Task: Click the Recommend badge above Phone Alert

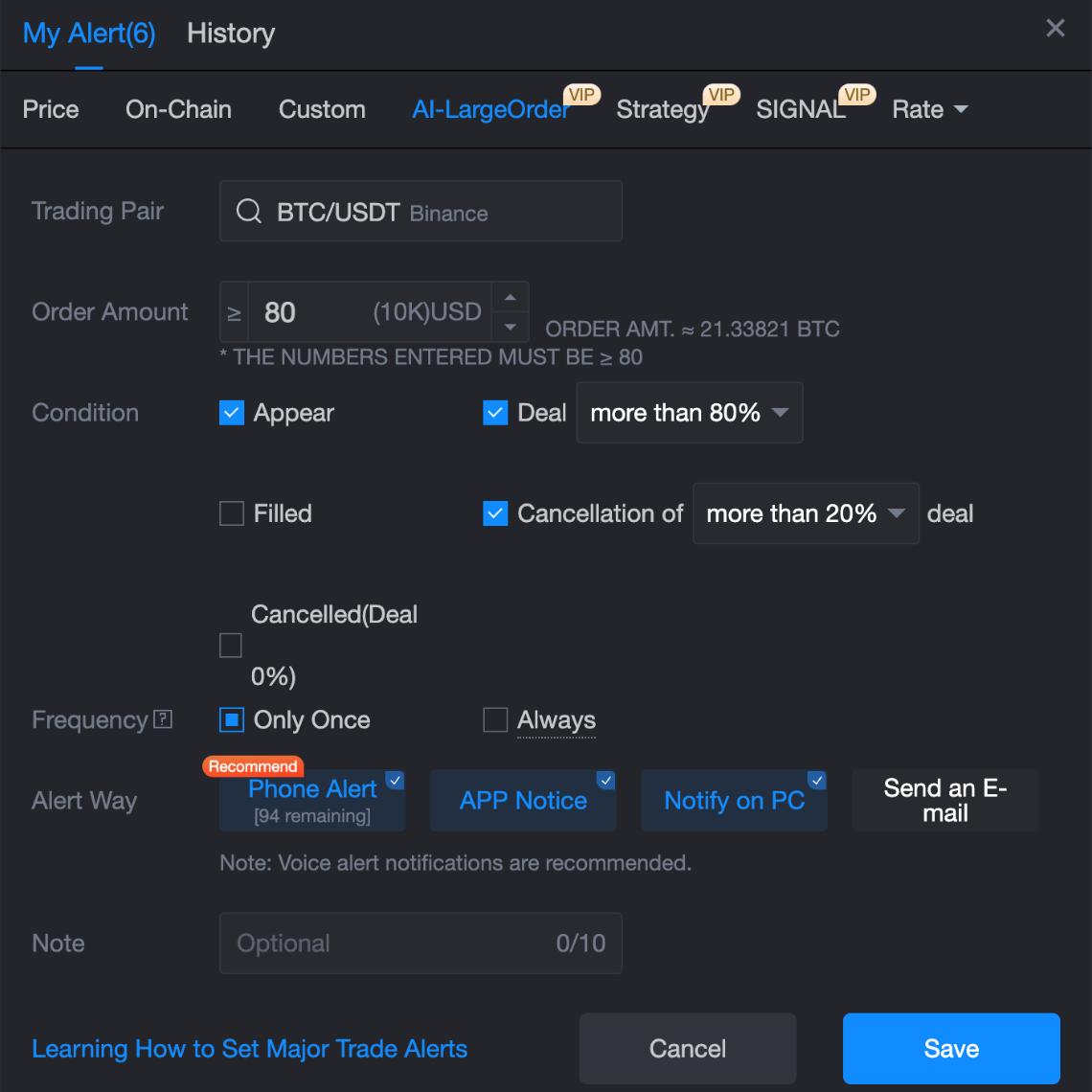Action: (253, 765)
